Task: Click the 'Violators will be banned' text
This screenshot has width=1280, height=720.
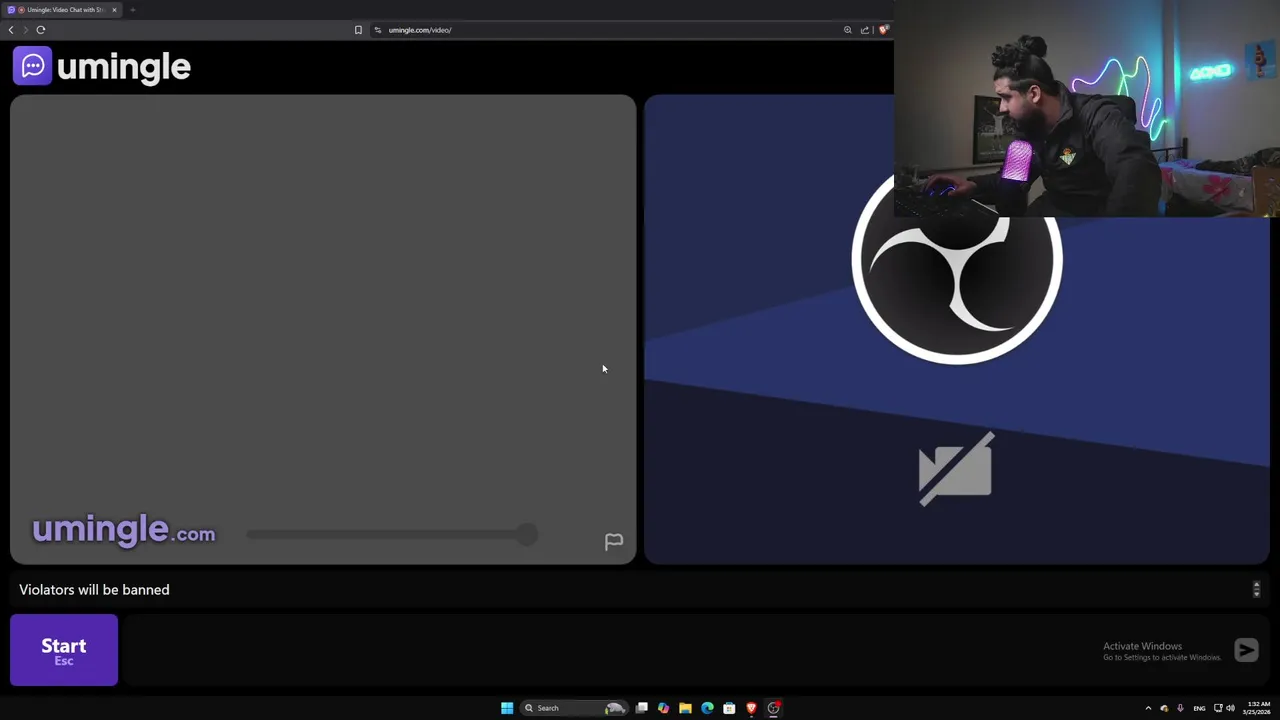Action: tap(94, 590)
